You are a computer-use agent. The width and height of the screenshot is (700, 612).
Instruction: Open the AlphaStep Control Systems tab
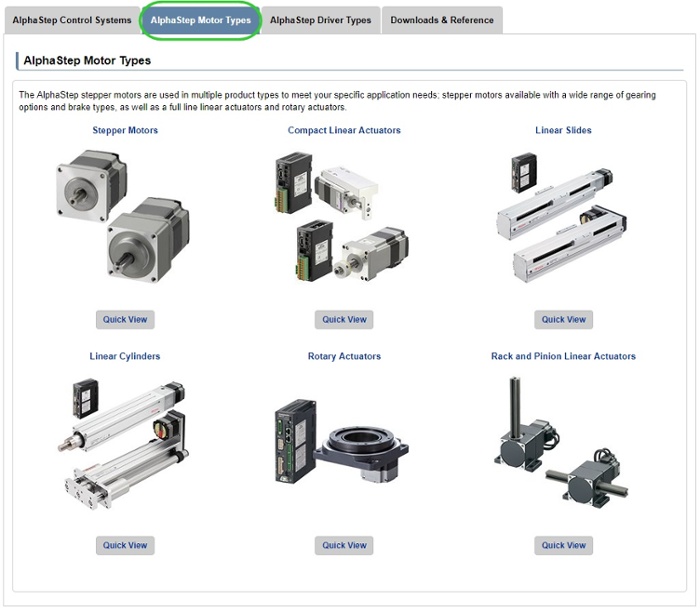[71, 20]
